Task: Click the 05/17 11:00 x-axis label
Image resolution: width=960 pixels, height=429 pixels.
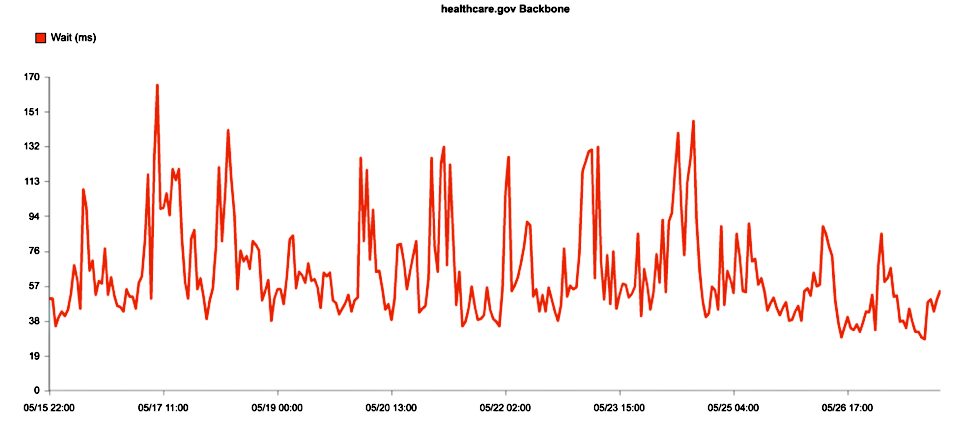Action: (x=163, y=406)
